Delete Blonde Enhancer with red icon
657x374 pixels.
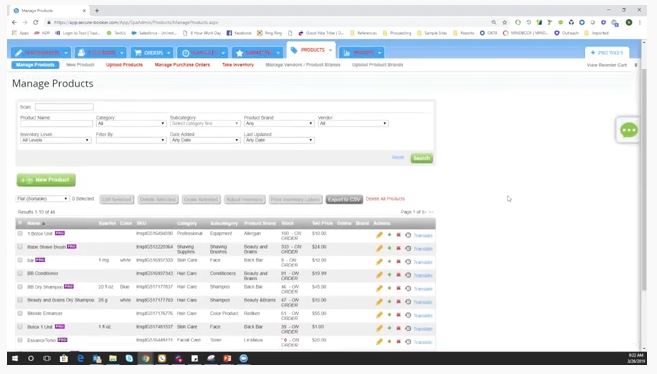coord(398,315)
